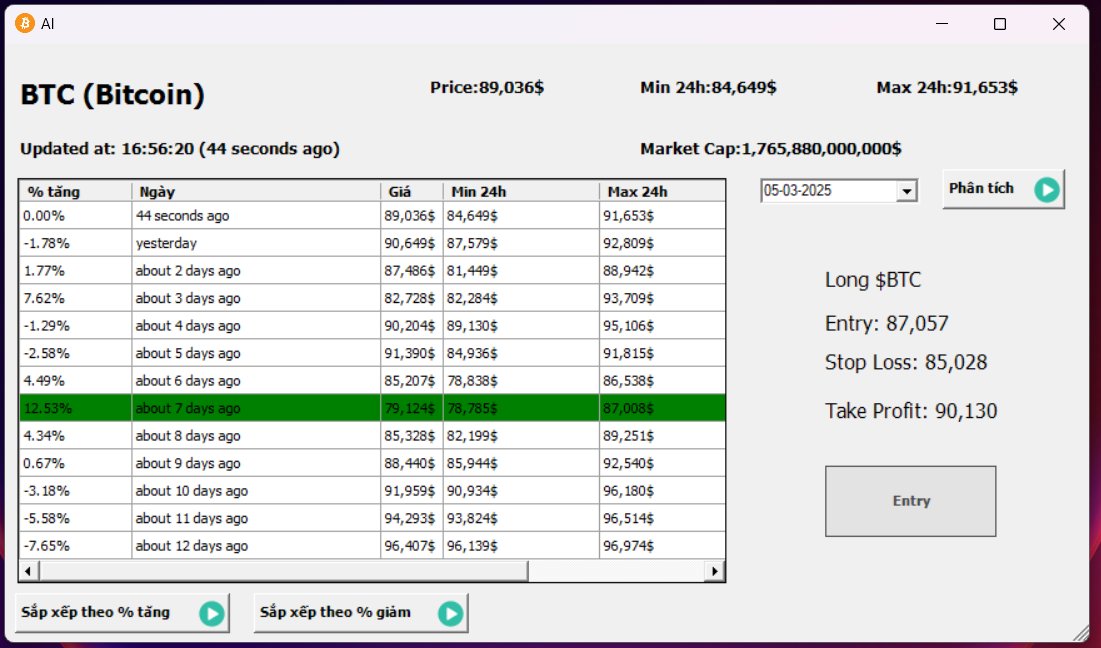1101x648 pixels.
Task: Click the Min 24h cell 90,934$
Action: pos(521,490)
